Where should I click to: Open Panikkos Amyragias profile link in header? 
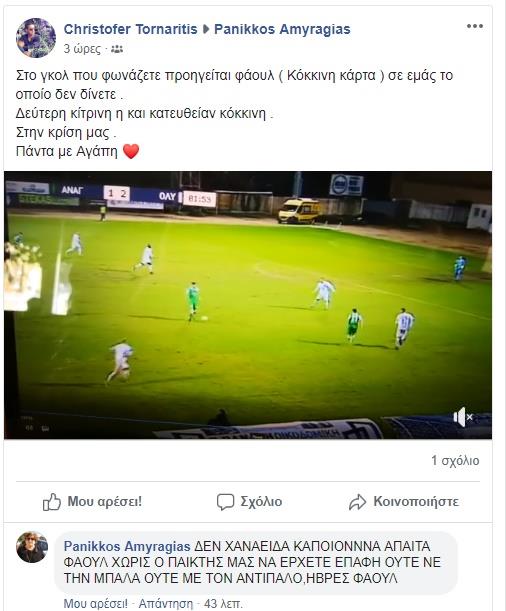click(x=282, y=29)
